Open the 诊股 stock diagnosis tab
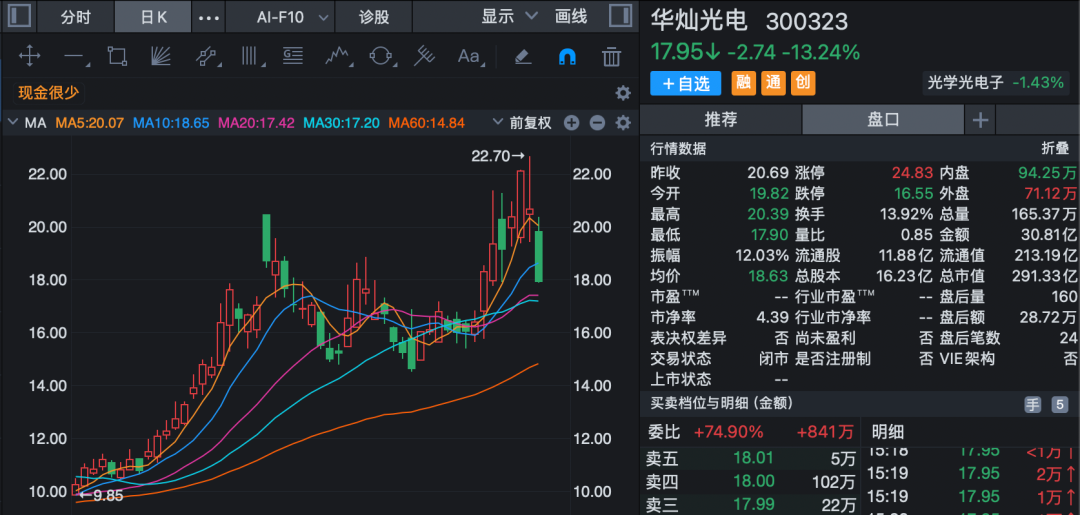Viewport: 1080px width, 515px height. [x=374, y=17]
